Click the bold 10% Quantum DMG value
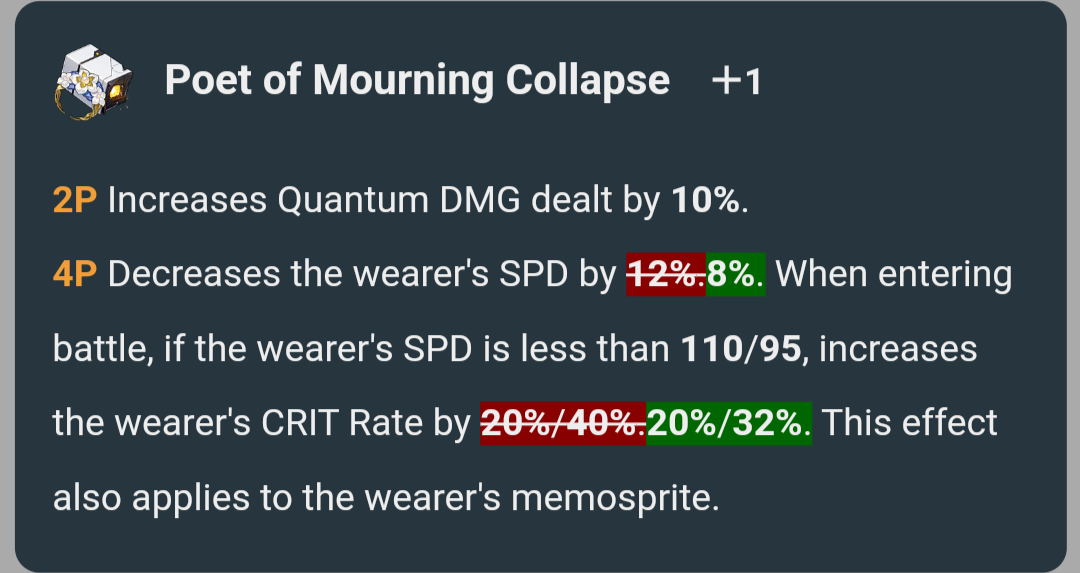 point(705,200)
